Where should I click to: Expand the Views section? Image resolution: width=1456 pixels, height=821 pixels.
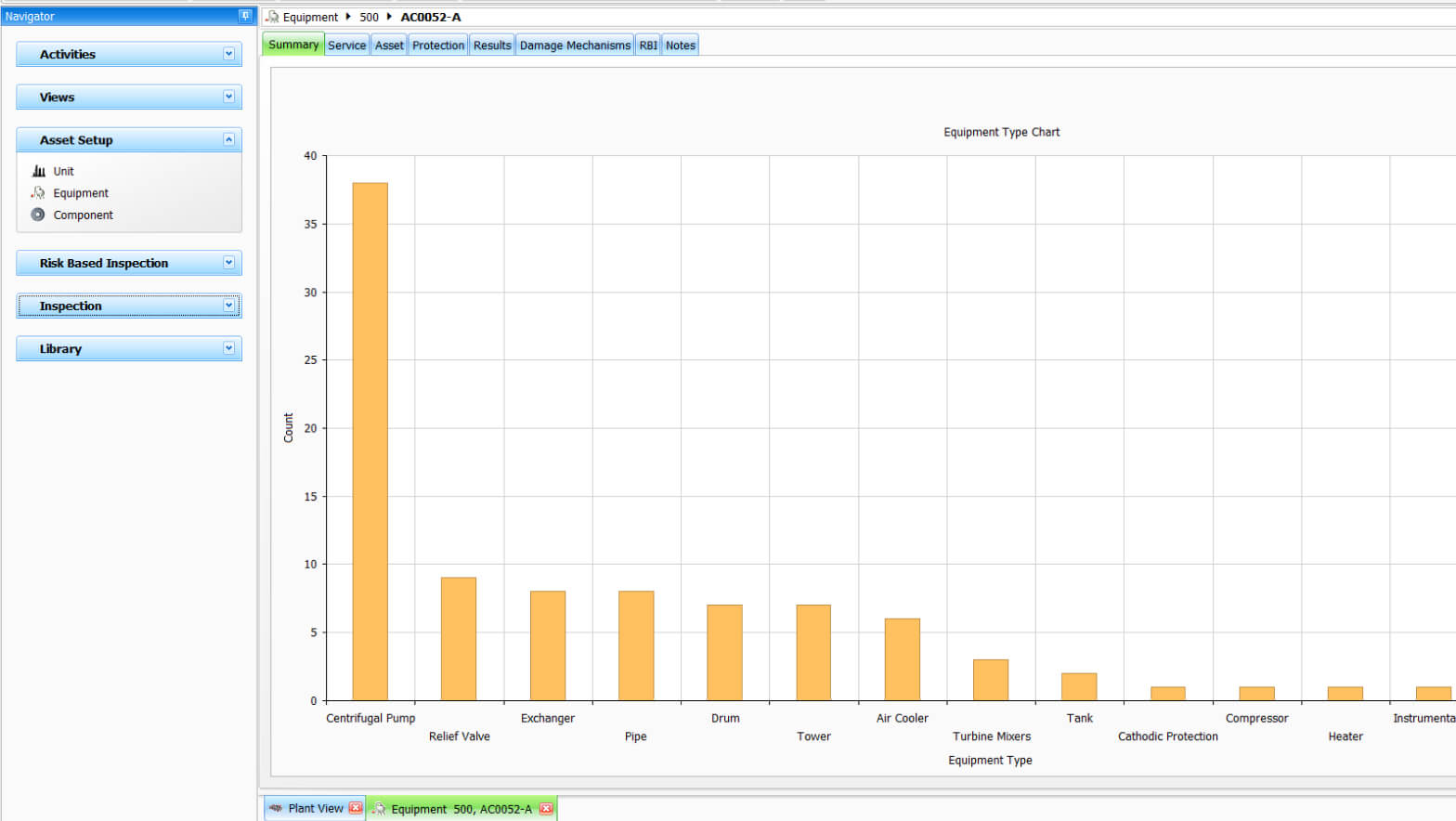point(228,97)
